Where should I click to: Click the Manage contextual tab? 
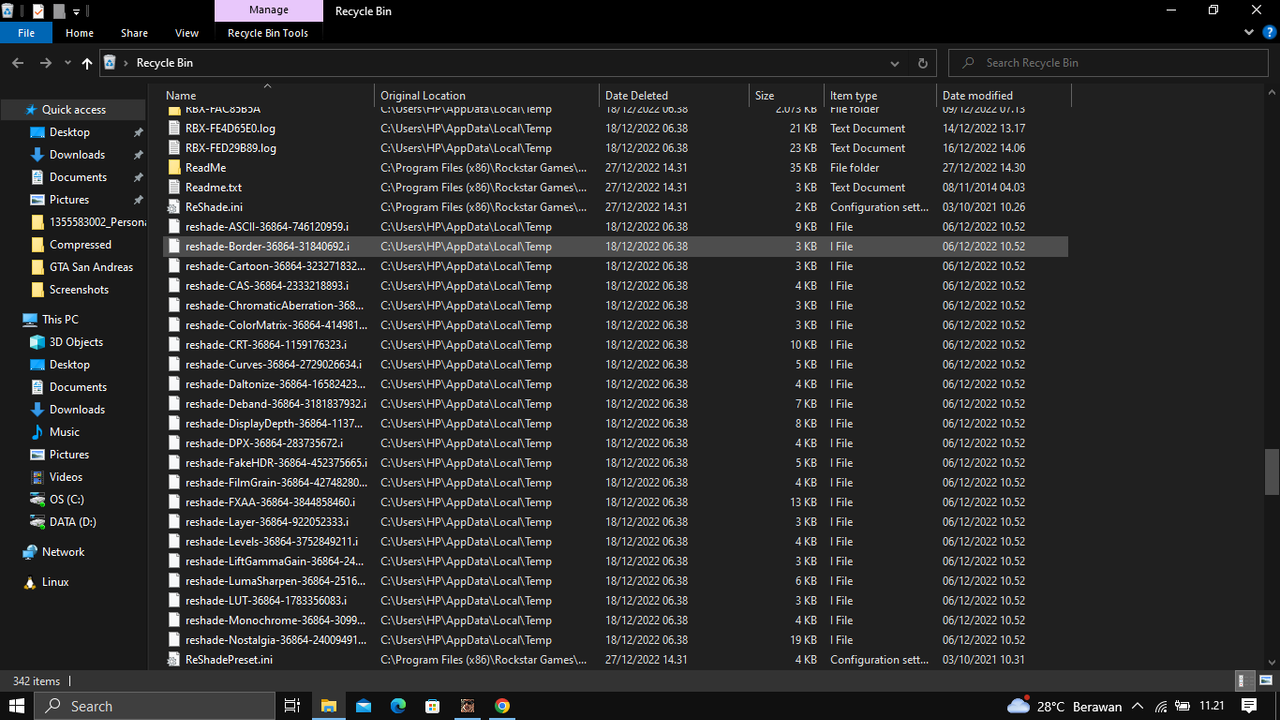268,10
